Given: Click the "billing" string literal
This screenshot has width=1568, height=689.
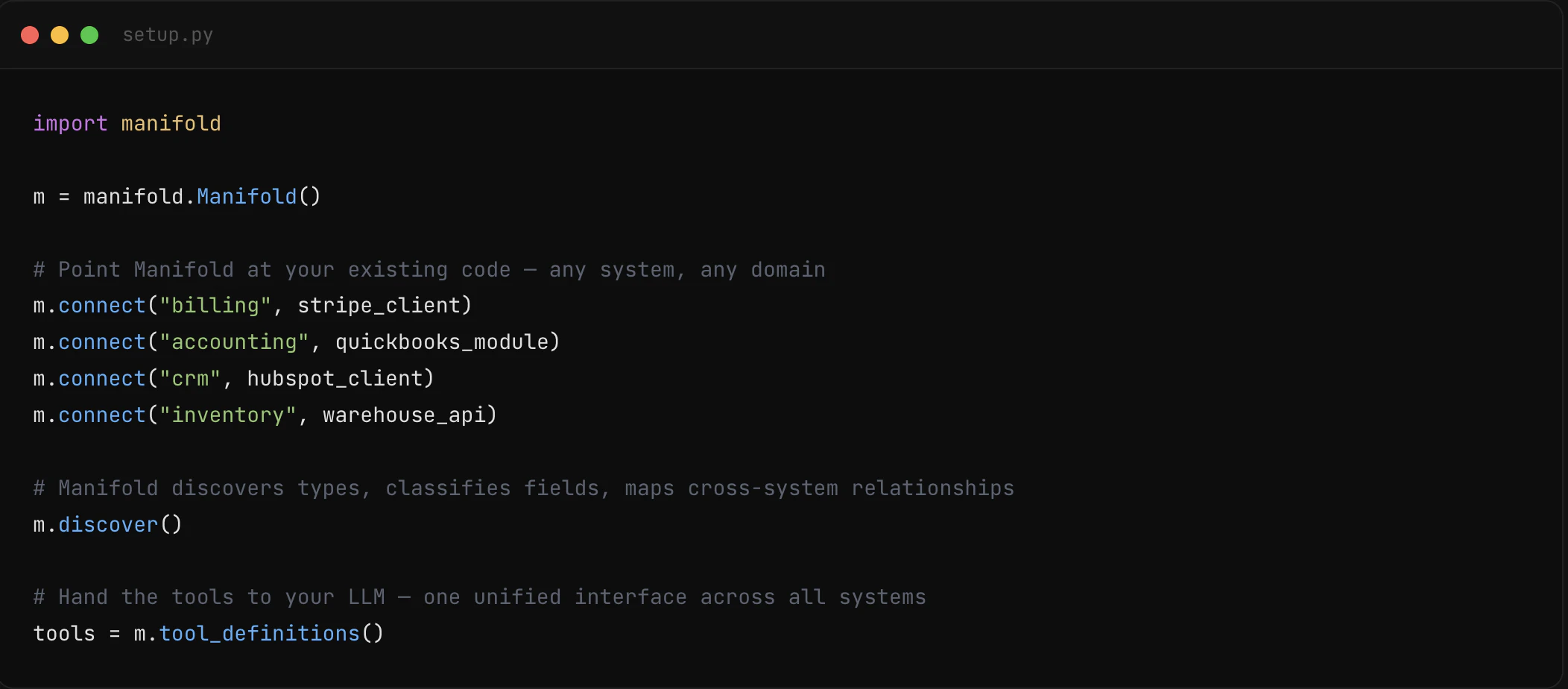Looking at the screenshot, I should pos(215,306).
